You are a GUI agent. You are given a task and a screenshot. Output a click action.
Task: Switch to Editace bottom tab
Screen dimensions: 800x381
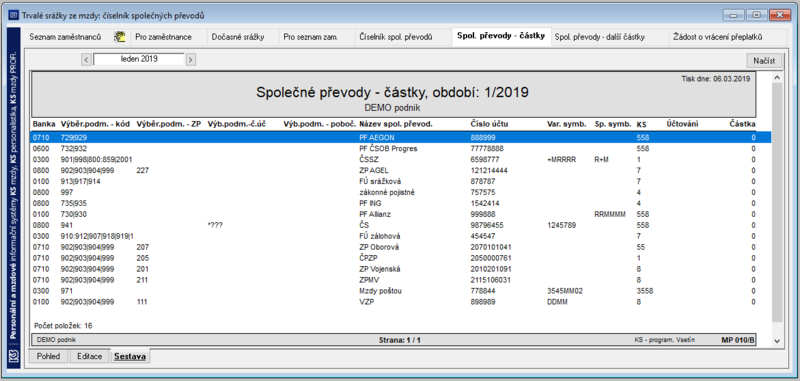point(89,356)
